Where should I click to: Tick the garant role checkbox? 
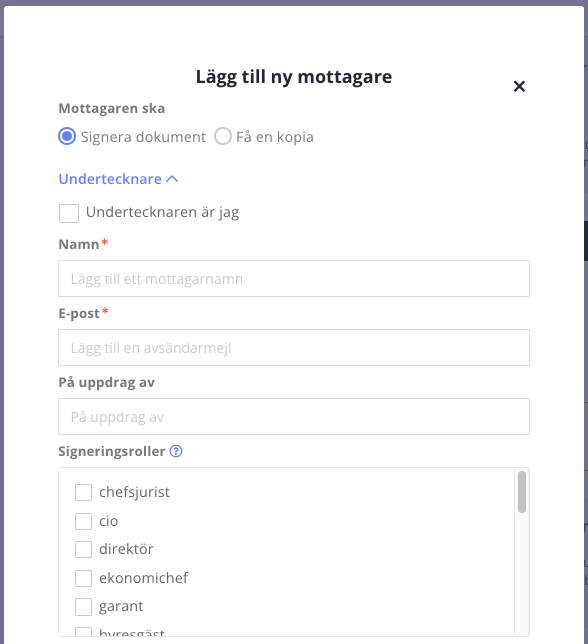[x=83, y=607]
